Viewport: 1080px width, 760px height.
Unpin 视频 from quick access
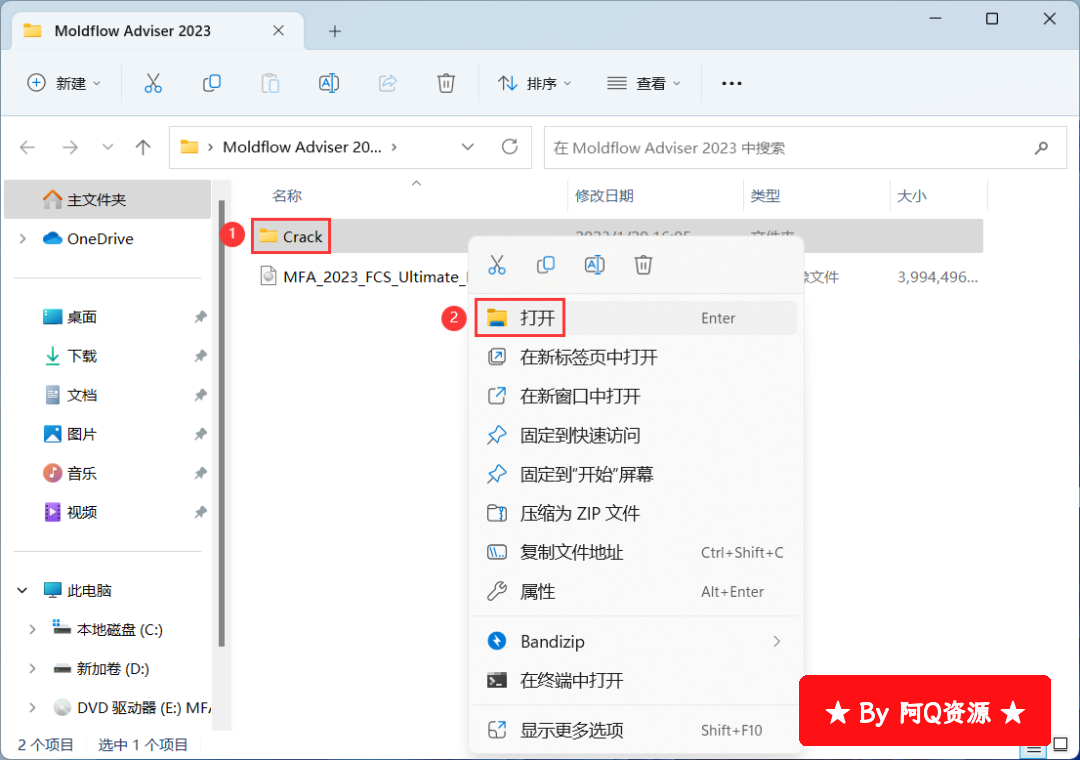(200, 513)
